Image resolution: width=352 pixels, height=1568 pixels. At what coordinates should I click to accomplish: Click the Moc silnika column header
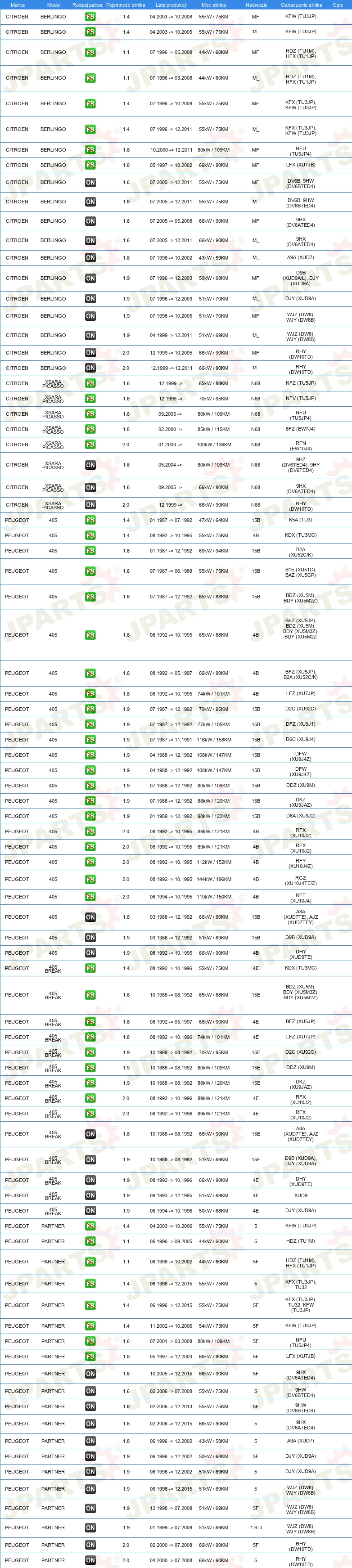coord(214,5)
